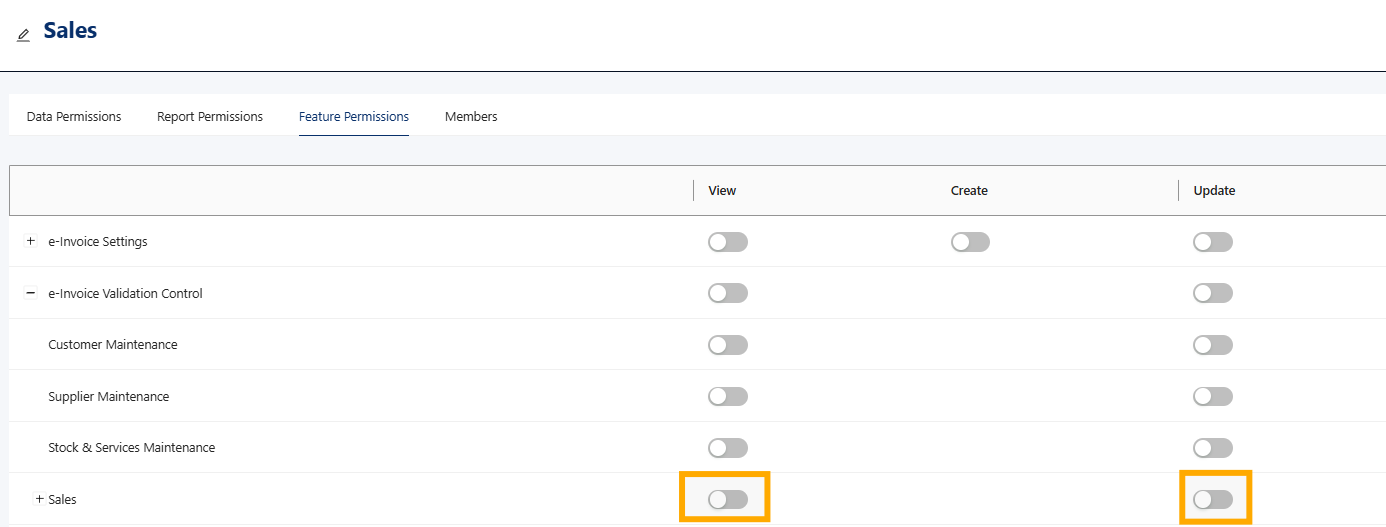Click the pencil edit icon beside Sales title
The image size is (1386, 527).
pos(23,35)
